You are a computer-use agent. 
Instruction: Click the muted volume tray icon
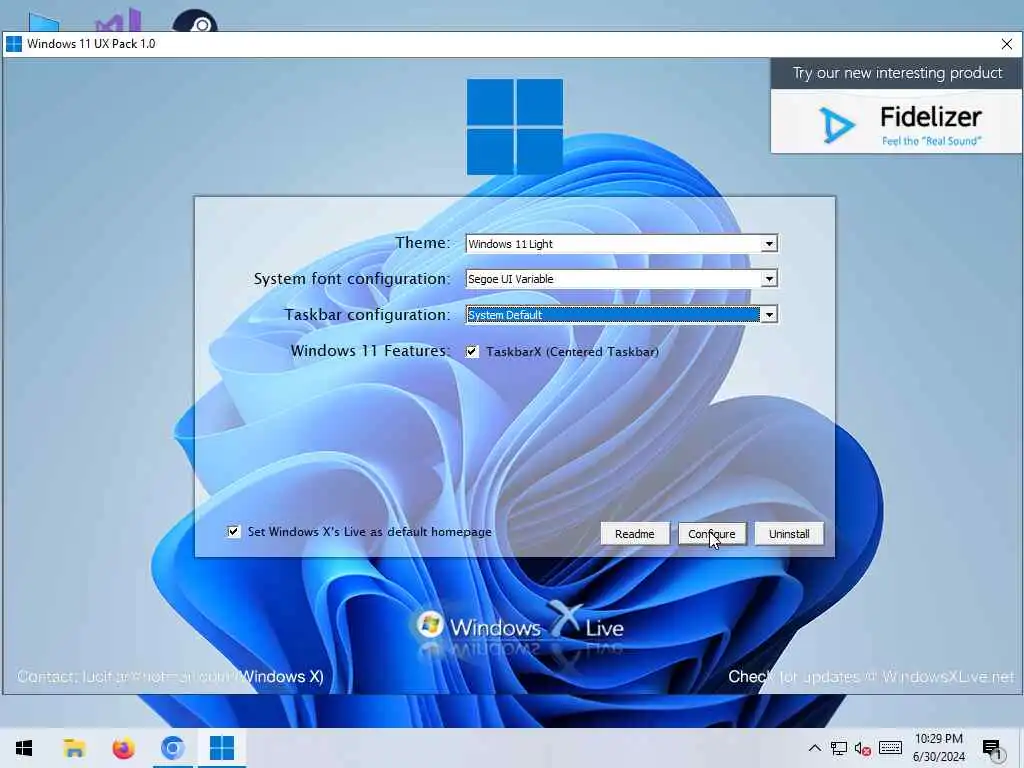863,748
